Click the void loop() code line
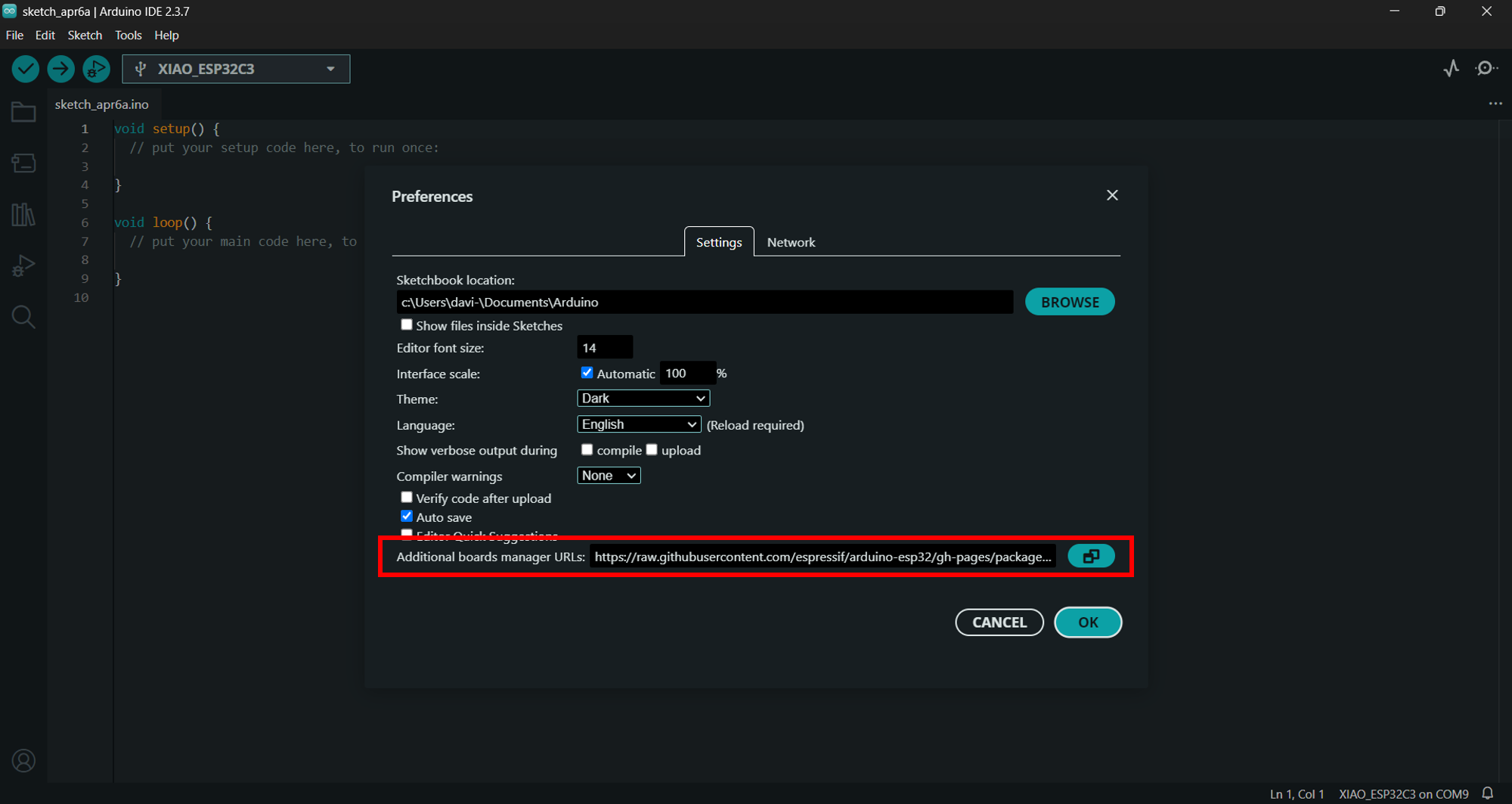 tap(163, 222)
